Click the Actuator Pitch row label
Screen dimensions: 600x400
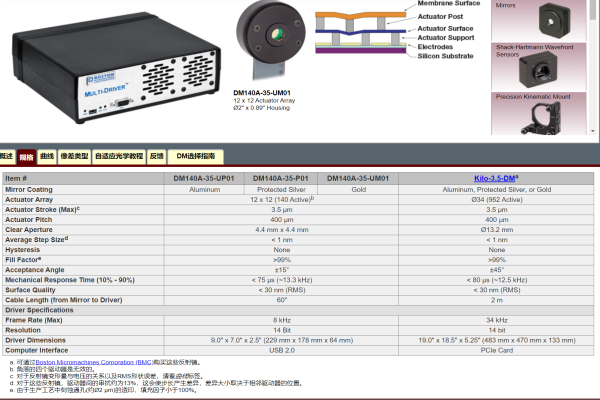point(29,220)
